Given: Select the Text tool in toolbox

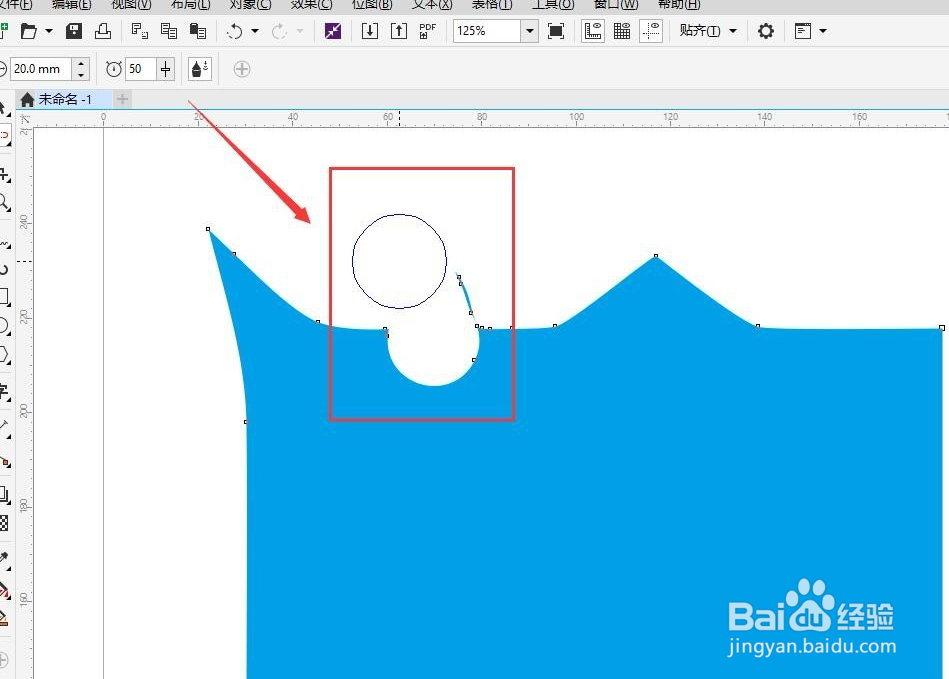Looking at the screenshot, I should pos(4,392).
